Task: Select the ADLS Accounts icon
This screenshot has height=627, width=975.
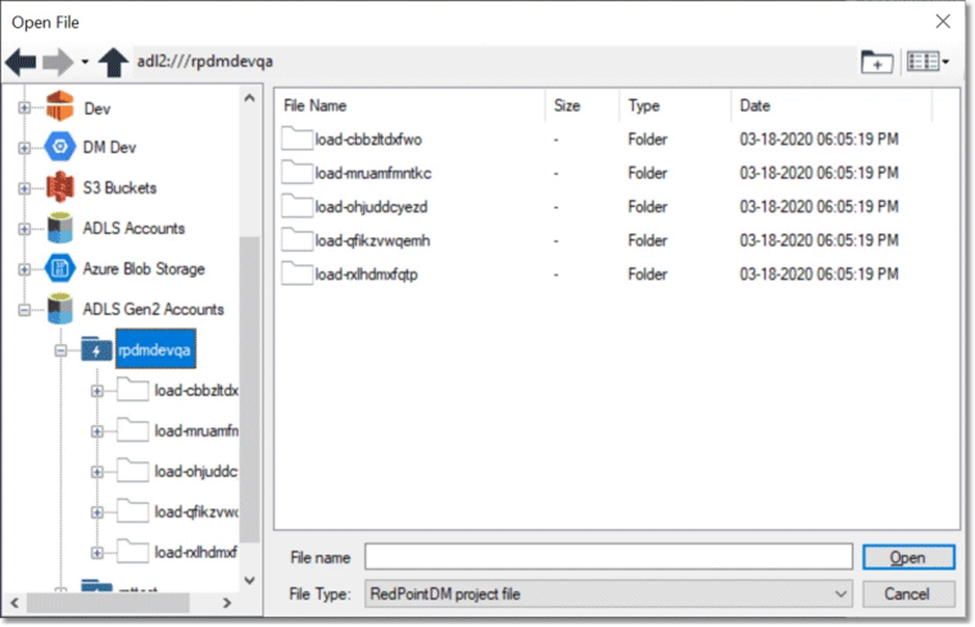Action: 60,228
